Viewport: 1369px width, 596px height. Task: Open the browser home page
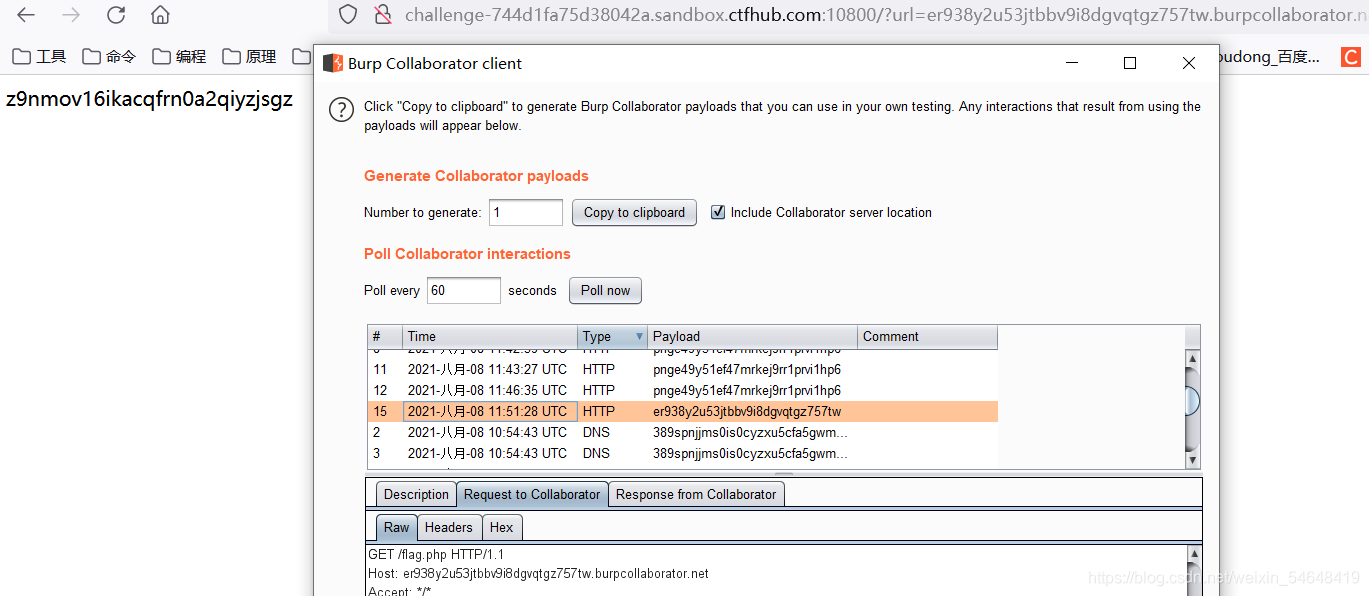[x=160, y=15]
